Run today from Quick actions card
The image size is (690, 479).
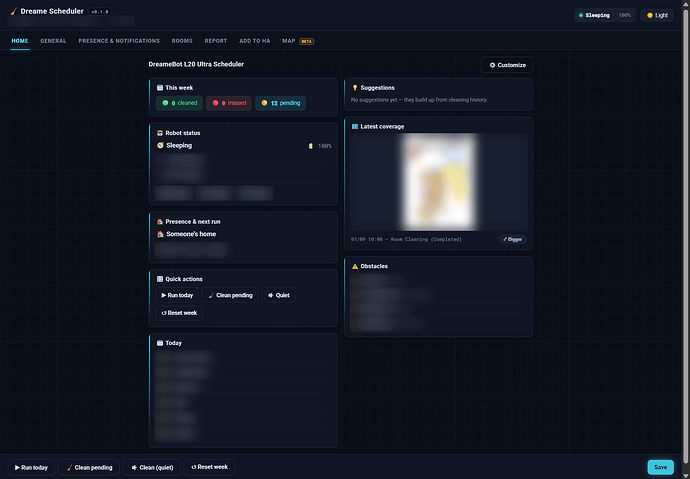[x=177, y=295]
